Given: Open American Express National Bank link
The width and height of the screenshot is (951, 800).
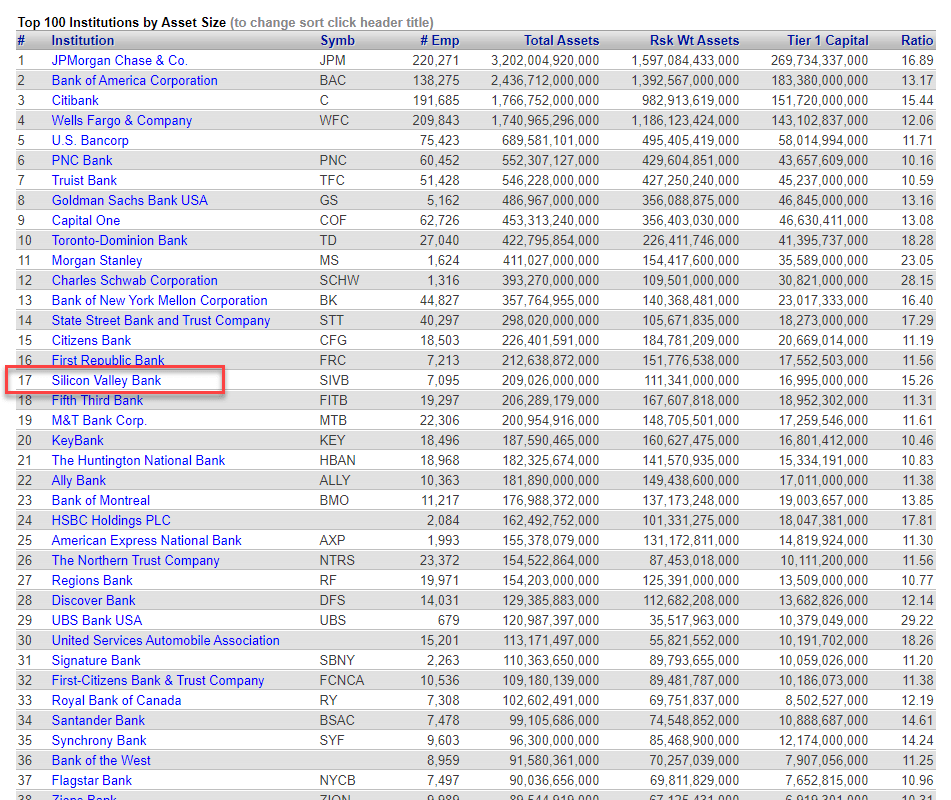Looking at the screenshot, I should [x=147, y=541].
